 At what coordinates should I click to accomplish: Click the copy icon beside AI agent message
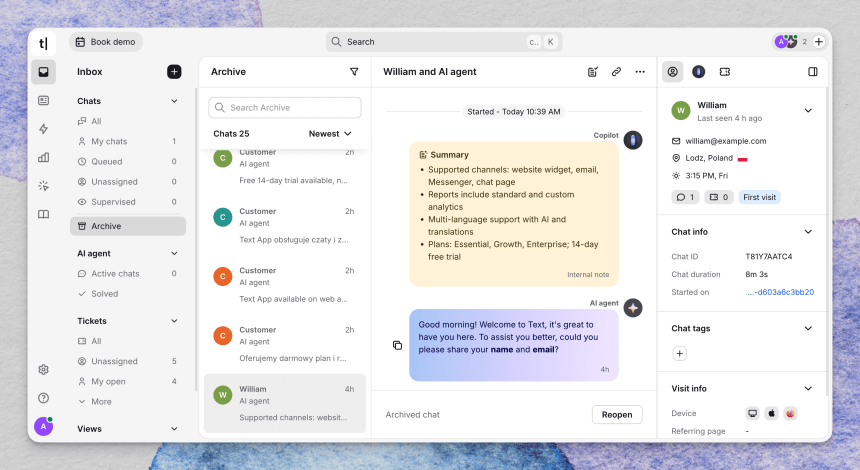coord(398,345)
